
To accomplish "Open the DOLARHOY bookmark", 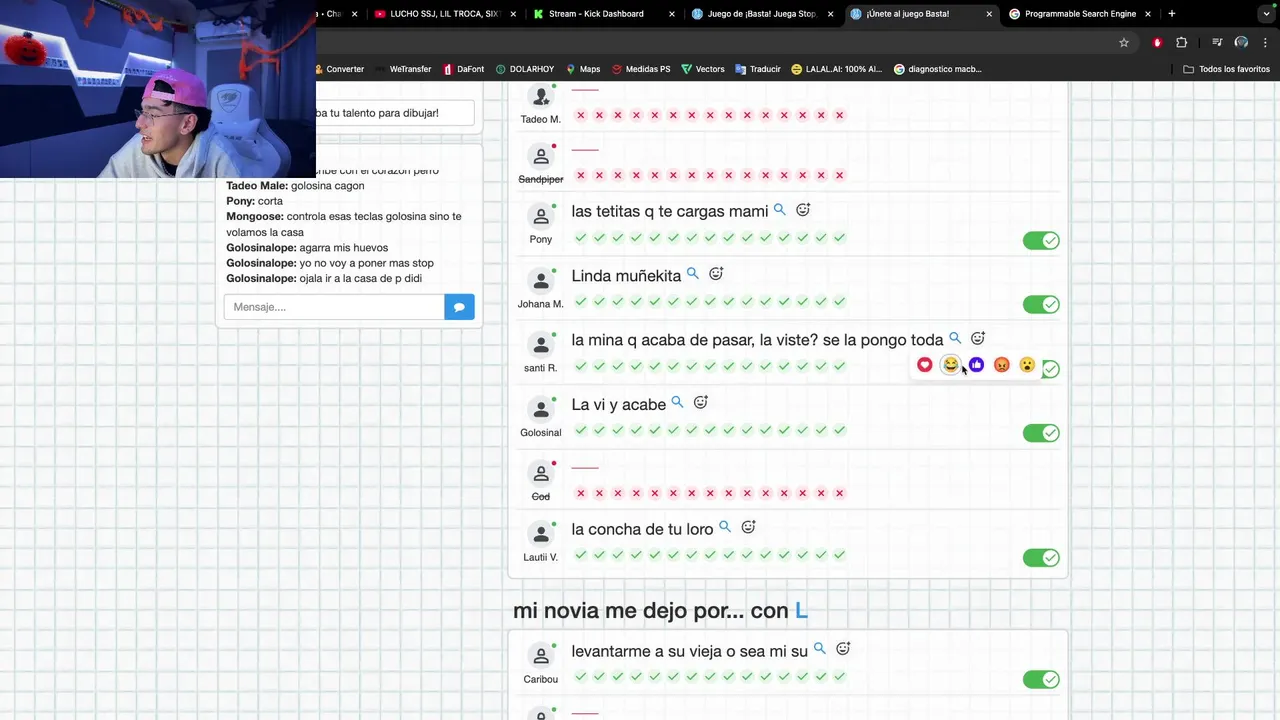I will (525, 69).
